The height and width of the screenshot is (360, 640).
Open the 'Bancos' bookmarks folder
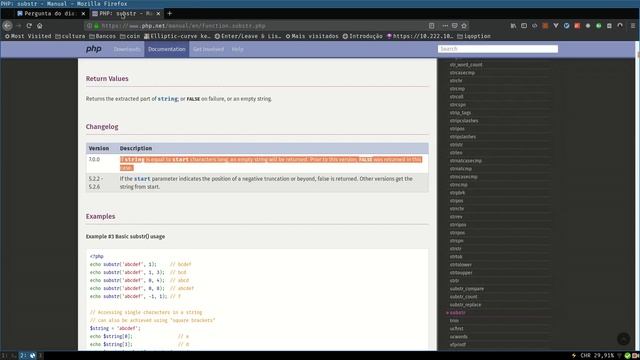(102, 36)
